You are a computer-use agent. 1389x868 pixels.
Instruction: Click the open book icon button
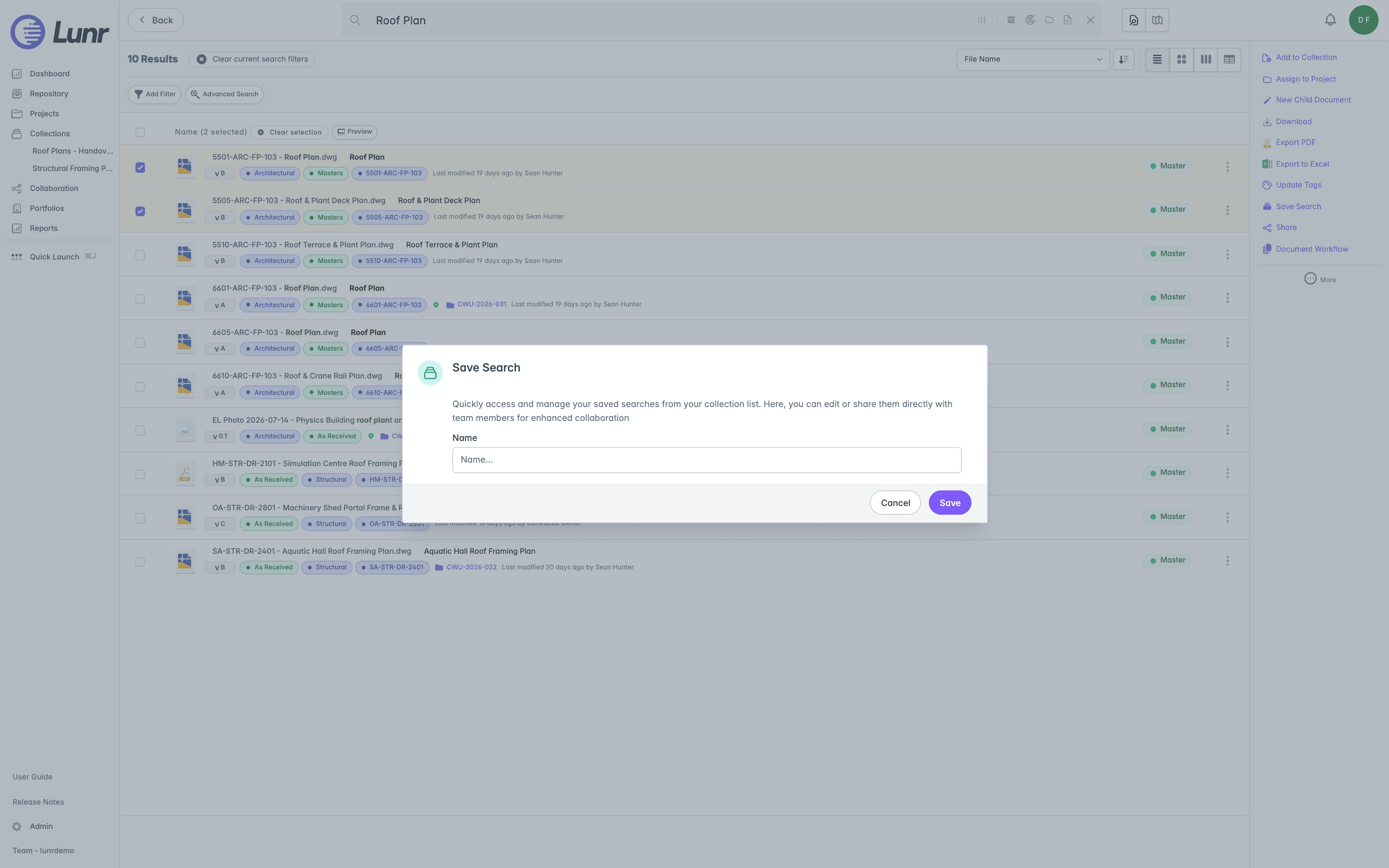(1157, 20)
